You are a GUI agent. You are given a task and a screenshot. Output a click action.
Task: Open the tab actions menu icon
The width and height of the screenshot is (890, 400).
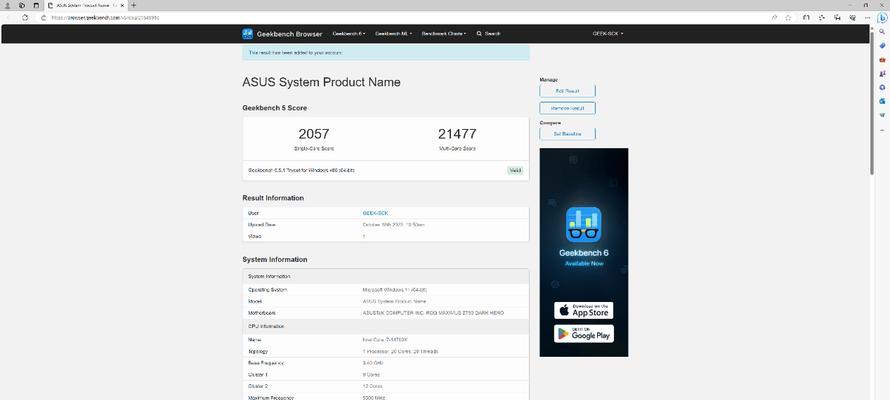click(36, 5)
